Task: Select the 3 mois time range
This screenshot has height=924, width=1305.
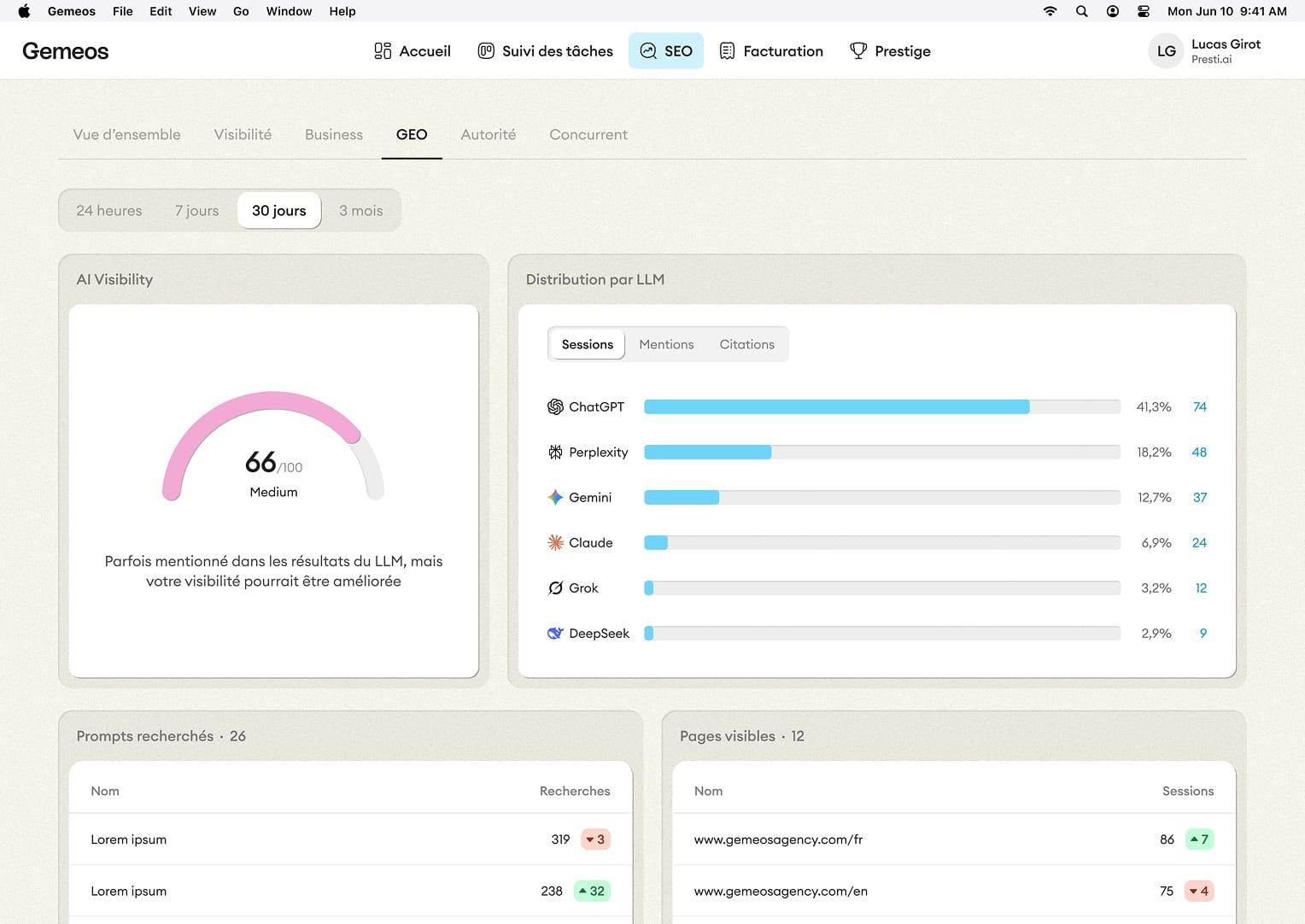Action: (x=361, y=210)
